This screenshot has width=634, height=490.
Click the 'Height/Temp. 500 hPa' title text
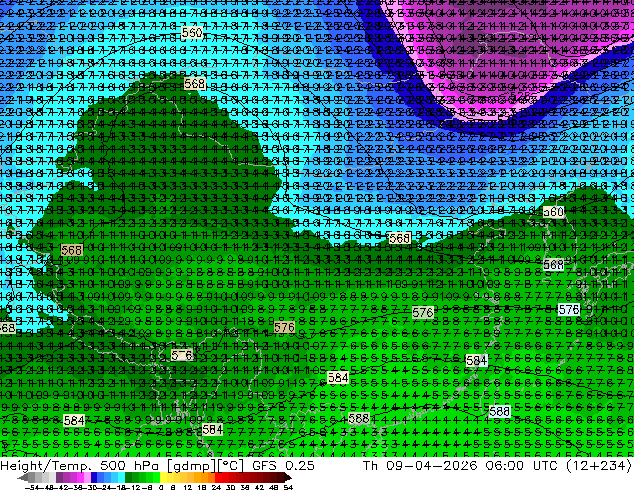pyautogui.click(x=80, y=466)
